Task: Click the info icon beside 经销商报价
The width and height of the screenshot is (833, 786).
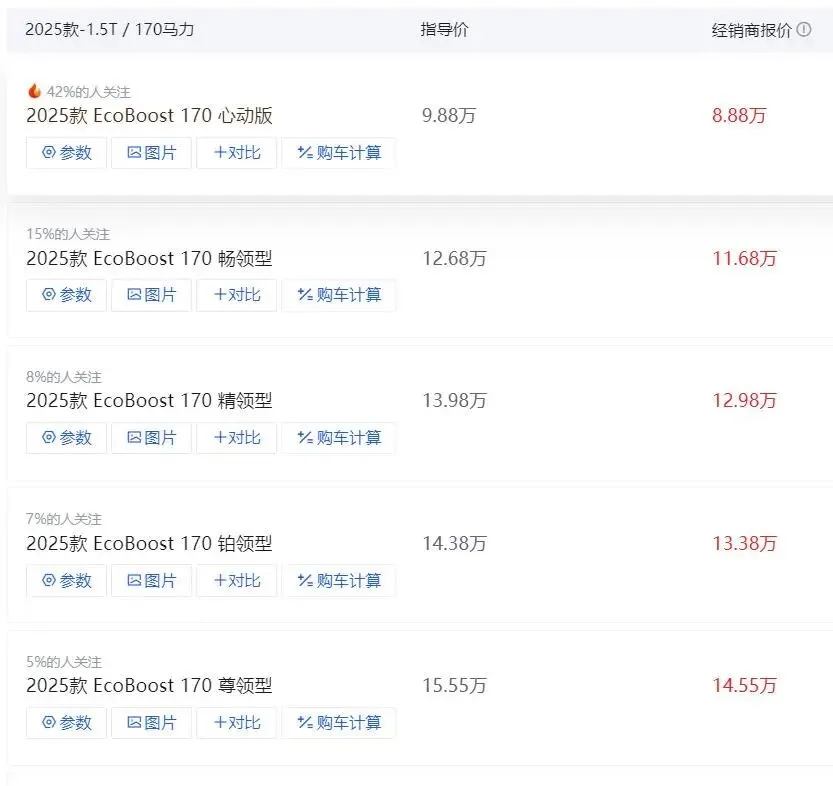Action: [x=804, y=30]
